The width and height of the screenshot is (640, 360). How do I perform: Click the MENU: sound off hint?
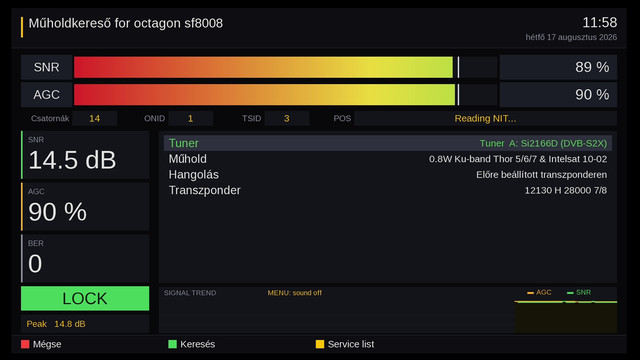pyautogui.click(x=295, y=293)
